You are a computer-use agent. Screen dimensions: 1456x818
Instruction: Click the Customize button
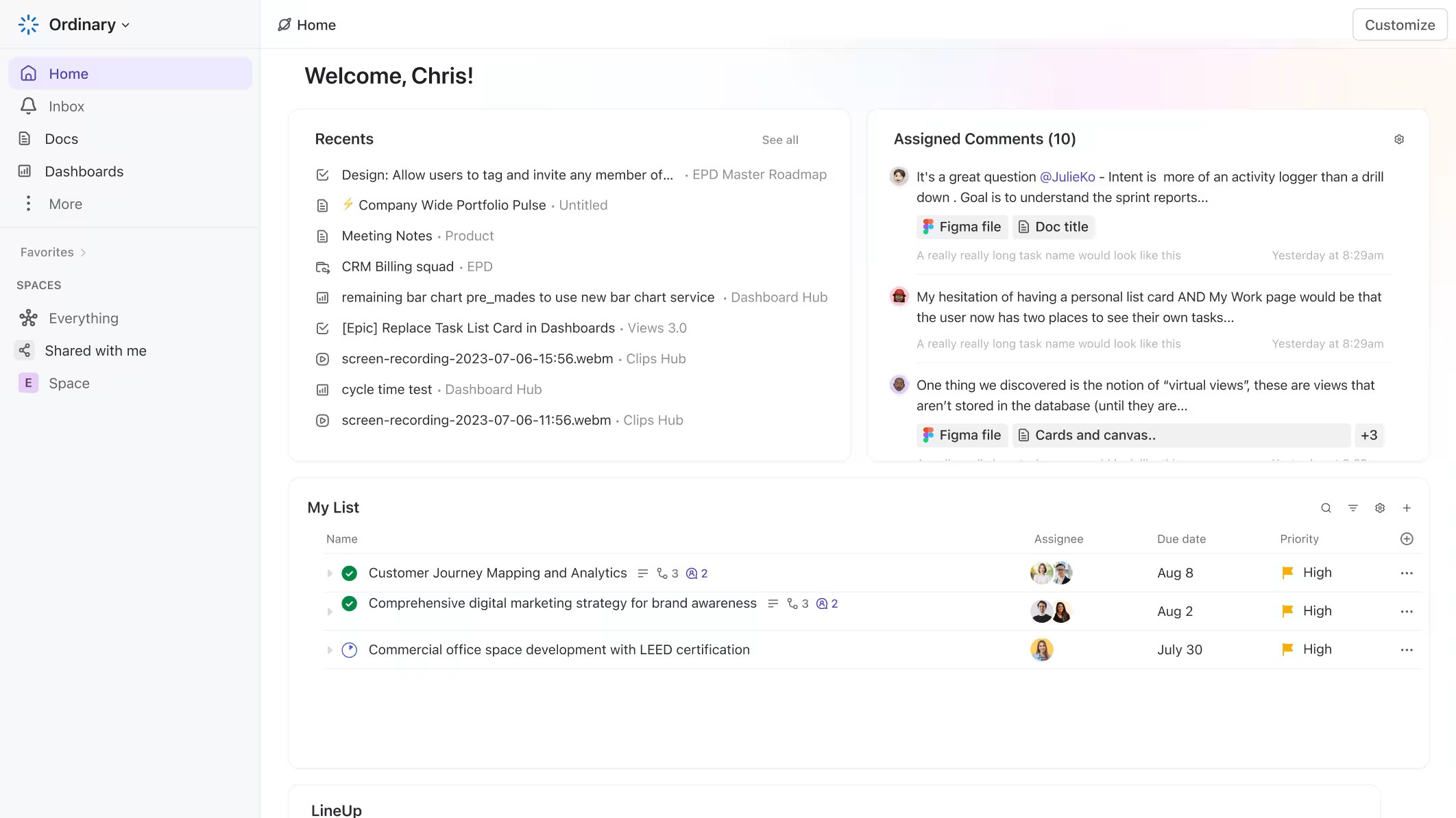pyautogui.click(x=1399, y=25)
